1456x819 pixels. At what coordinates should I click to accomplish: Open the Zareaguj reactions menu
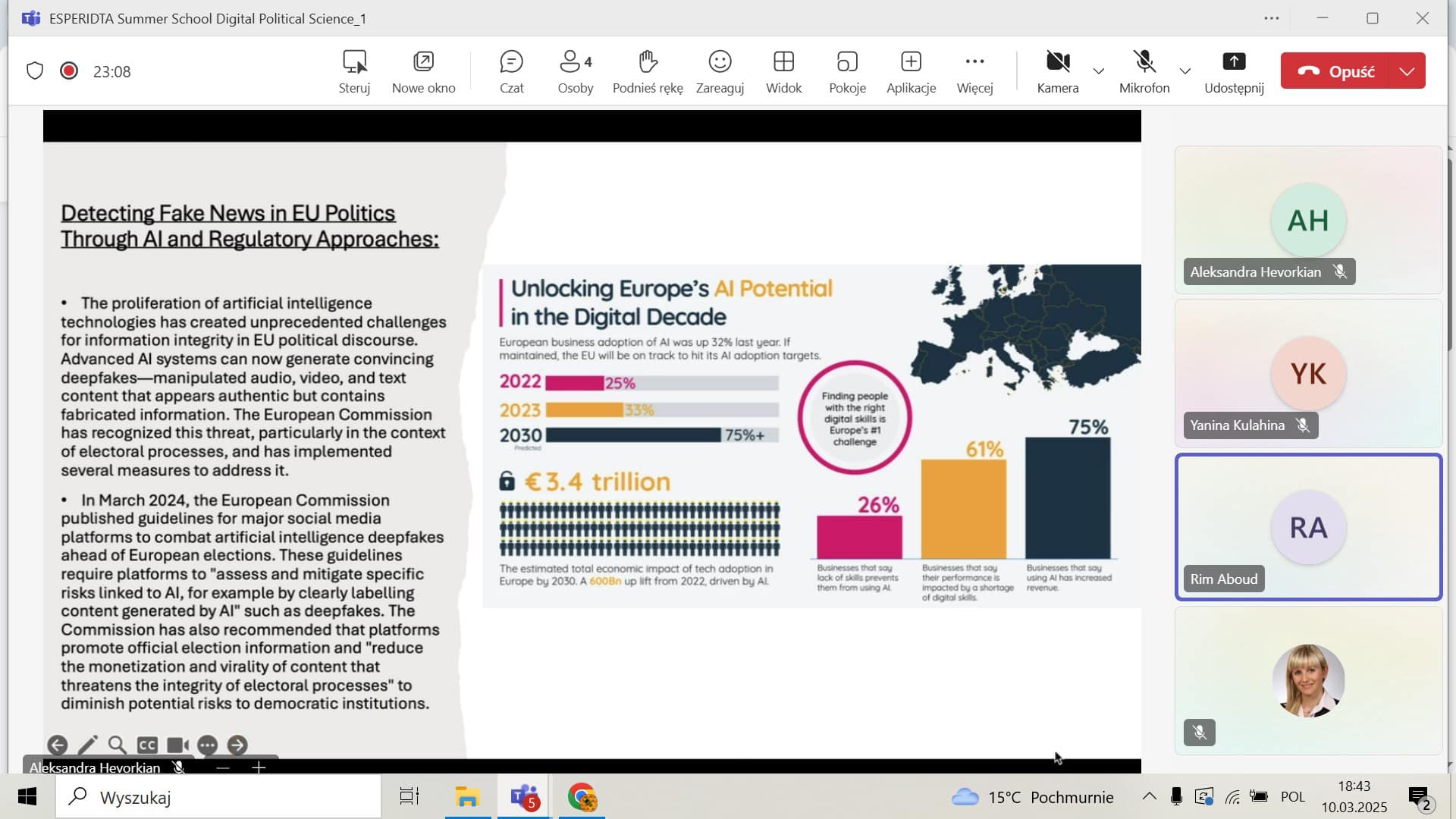pos(720,71)
